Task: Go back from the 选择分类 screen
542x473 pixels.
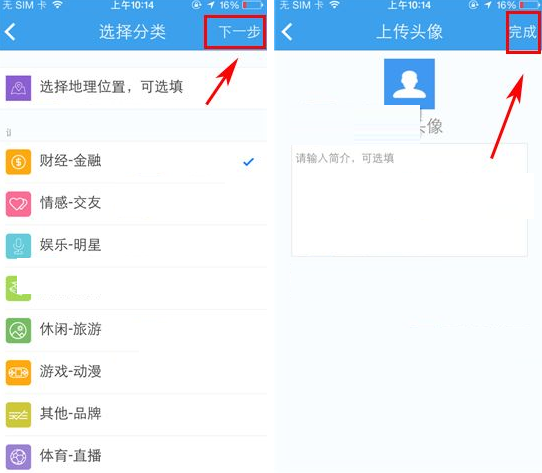Action: point(10,32)
